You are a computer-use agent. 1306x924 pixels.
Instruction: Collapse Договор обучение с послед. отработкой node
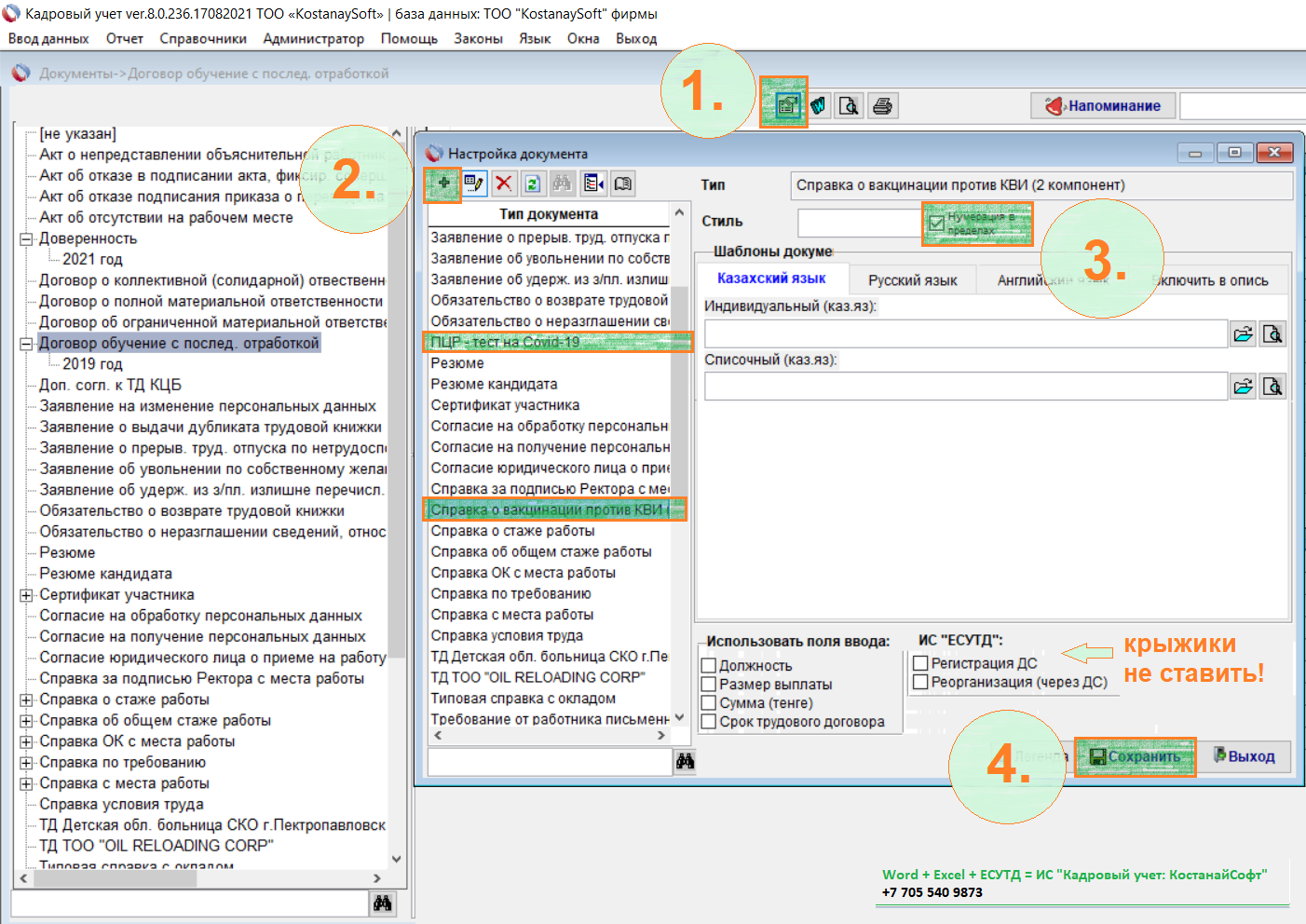[27, 343]
